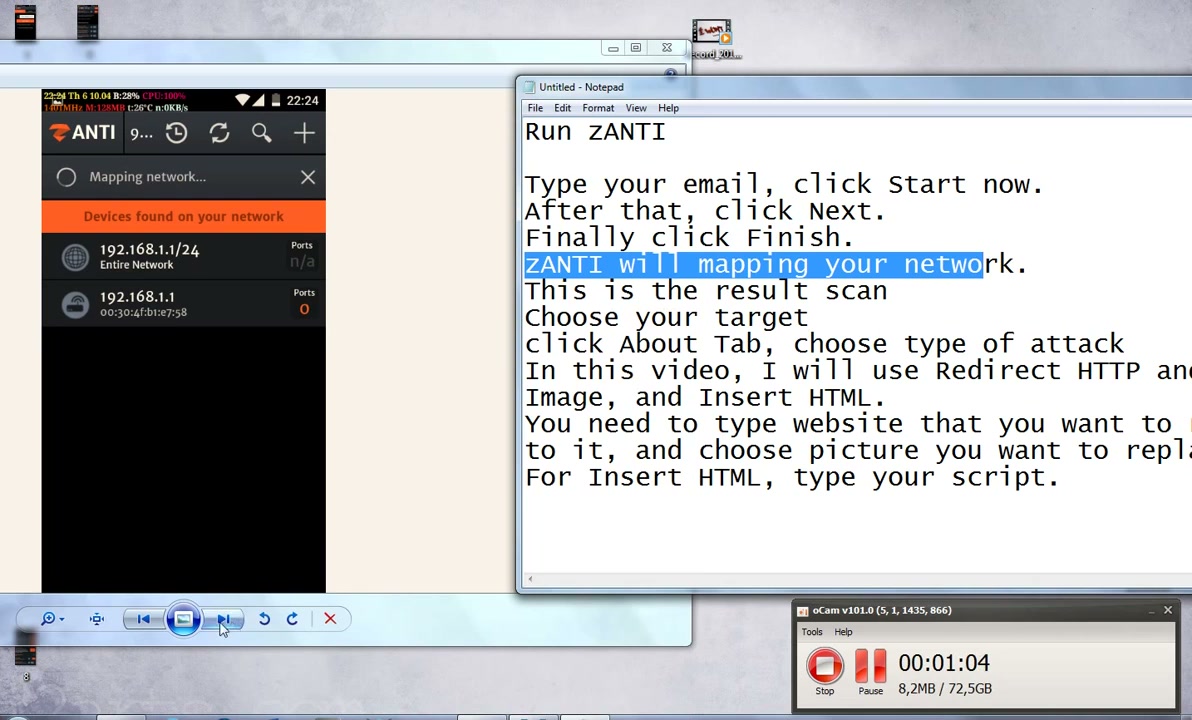Viewport: 1192px width, 720px height.
Task: Click the Notepad icon in title bar
Action: click(530, 87)
